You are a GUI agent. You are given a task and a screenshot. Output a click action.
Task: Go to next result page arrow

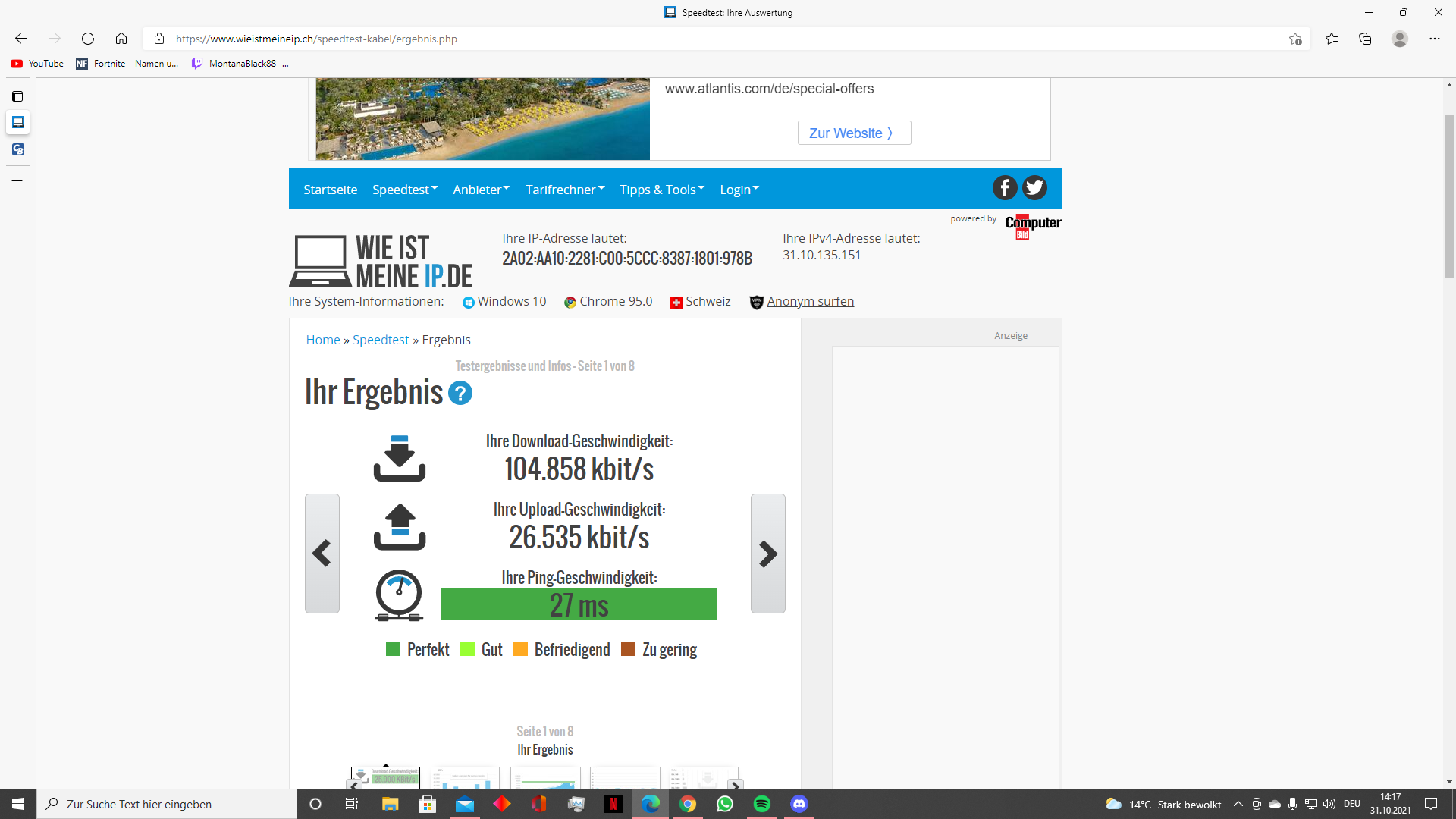pos(767,554)
